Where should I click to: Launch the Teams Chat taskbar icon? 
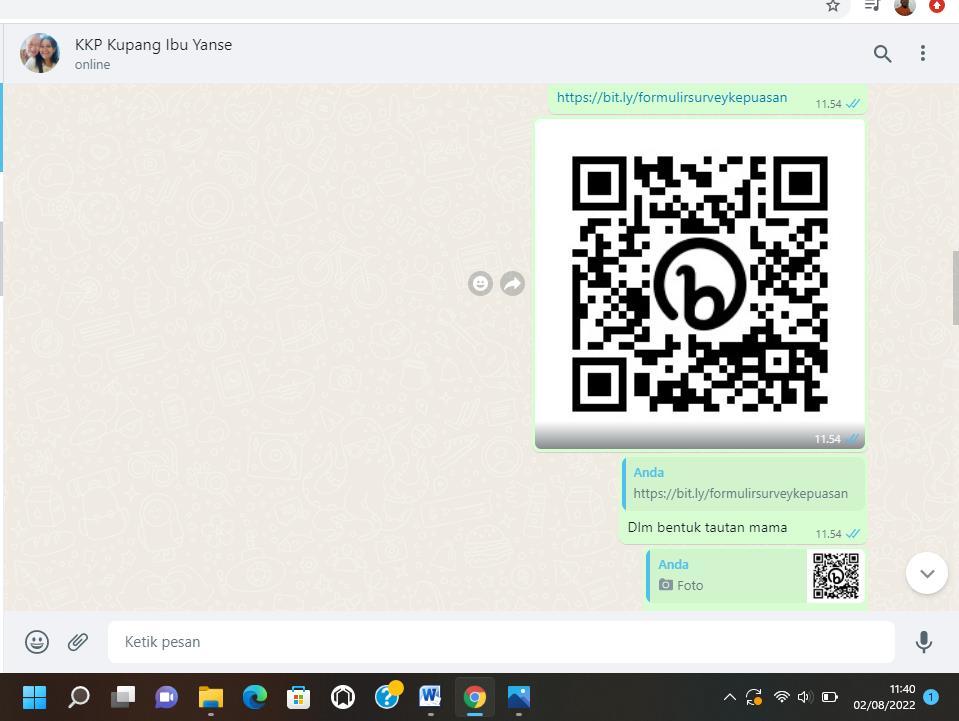(166, 697)
